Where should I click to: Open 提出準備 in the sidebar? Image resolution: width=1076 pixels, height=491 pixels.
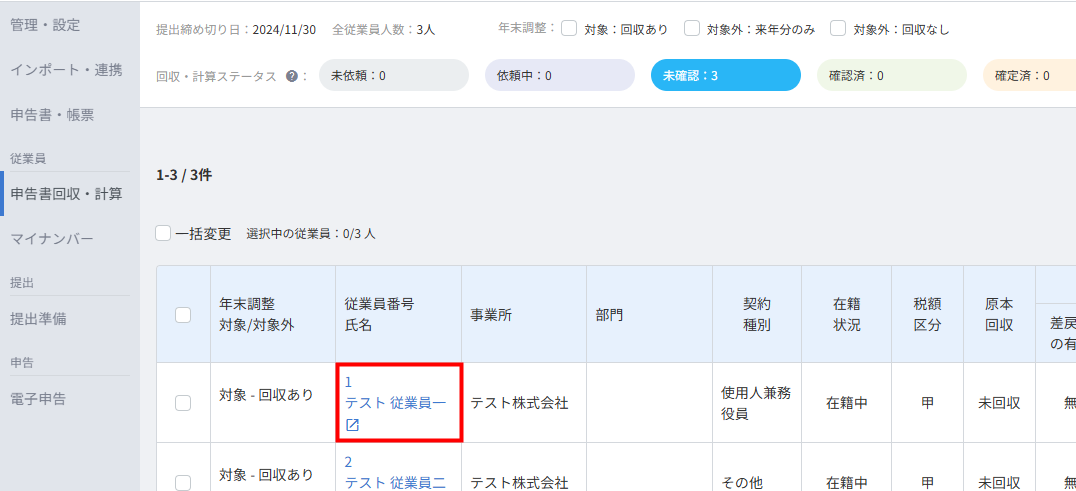tap(38, 319)
